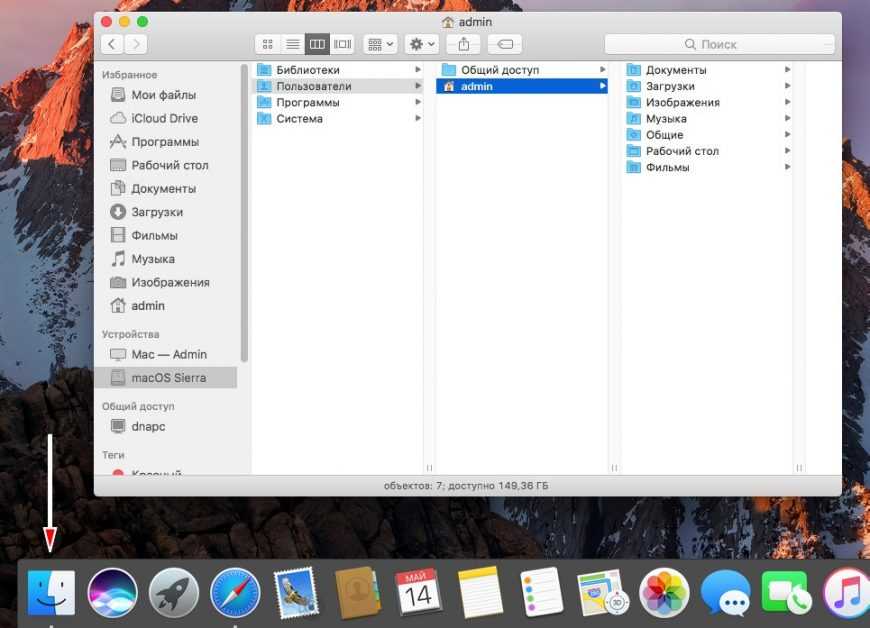Open Safari from the Dock
Image resolution: width=870 pixels, height=628 pixels.
tap(235, 593)
